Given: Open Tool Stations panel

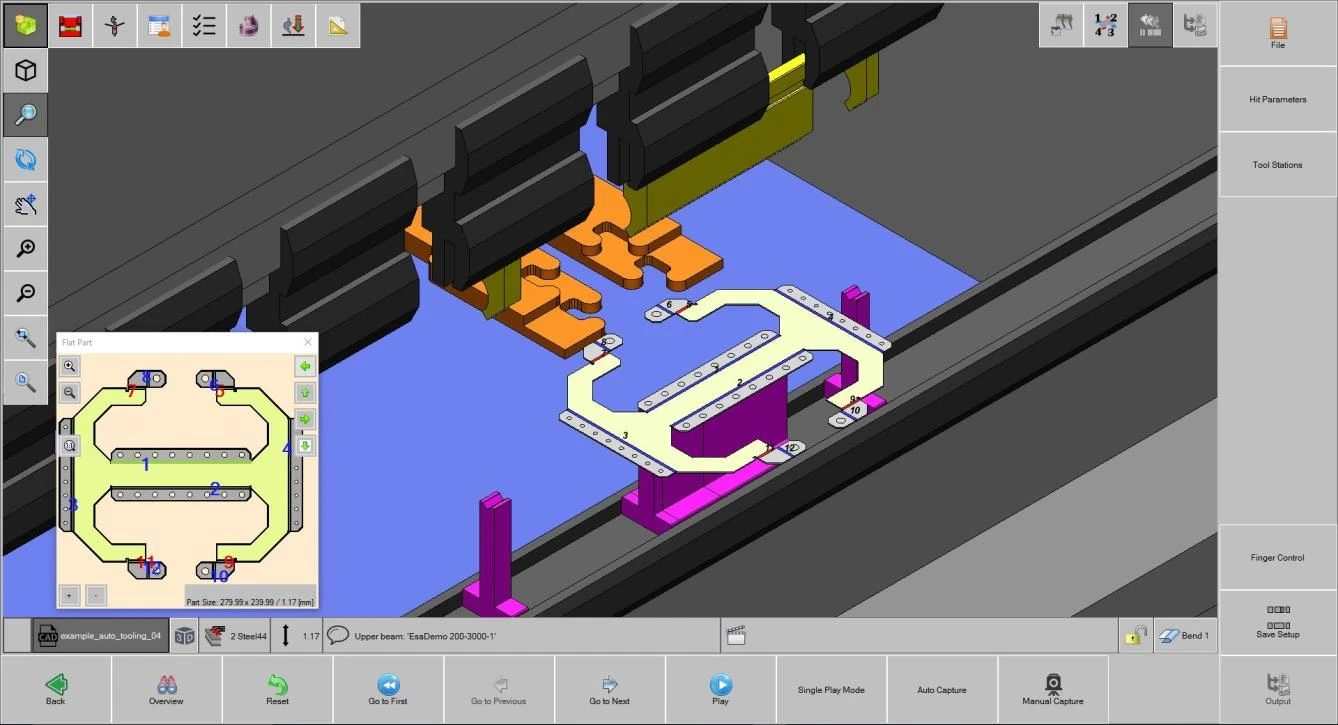Looking at the screenshot, I should [1278, 165].
